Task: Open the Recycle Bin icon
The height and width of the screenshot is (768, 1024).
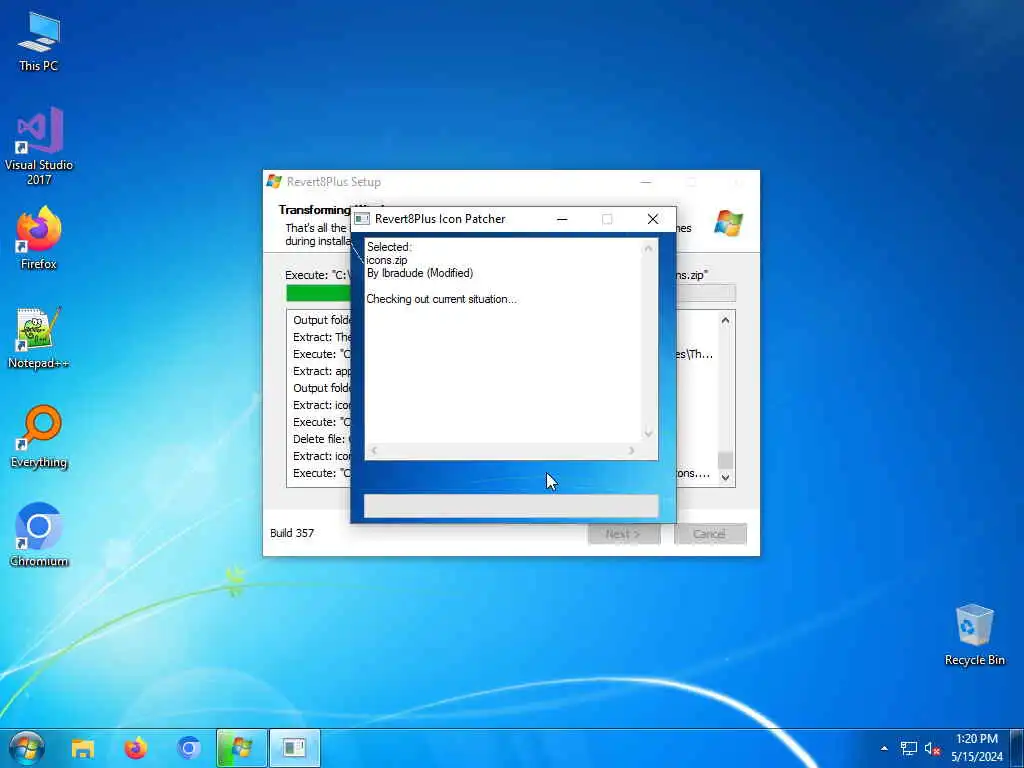Action: pyautogui.click(x=974, y=635)
